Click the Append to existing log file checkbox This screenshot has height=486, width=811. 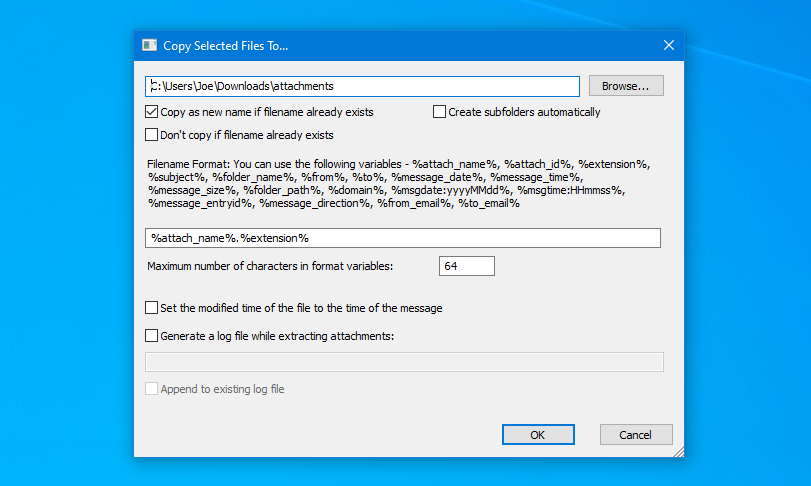tap(152, 389)
